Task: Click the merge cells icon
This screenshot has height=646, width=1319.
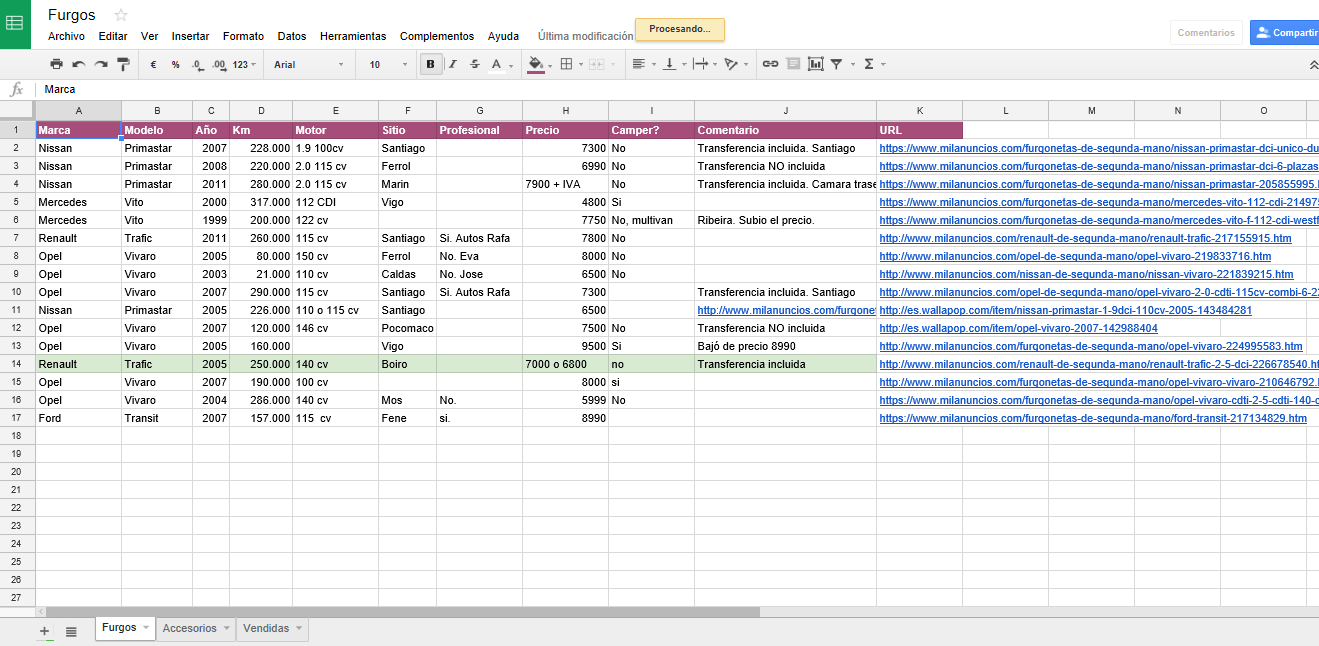Action: (x=596, y=64)
